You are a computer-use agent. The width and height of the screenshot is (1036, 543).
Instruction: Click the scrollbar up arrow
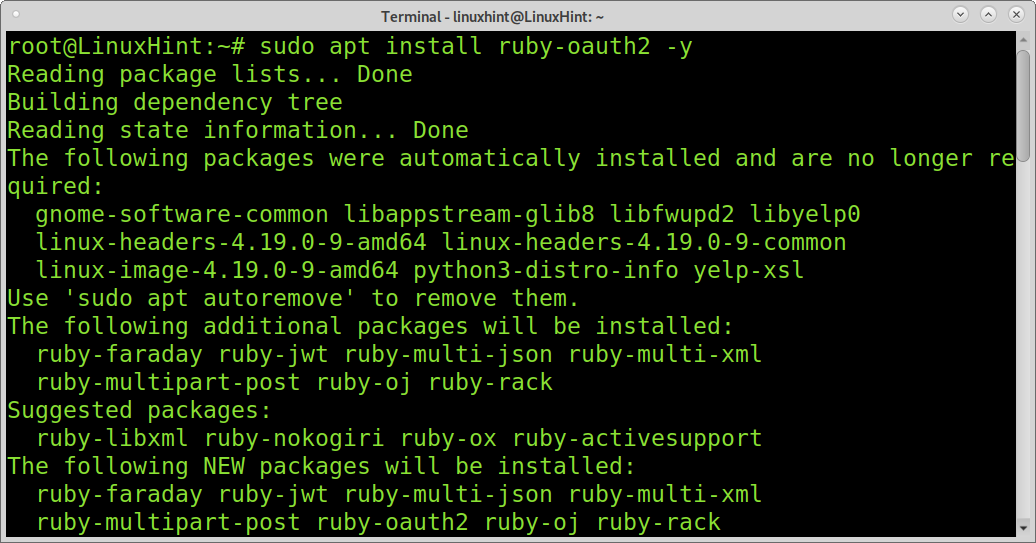pos(1023,38)
